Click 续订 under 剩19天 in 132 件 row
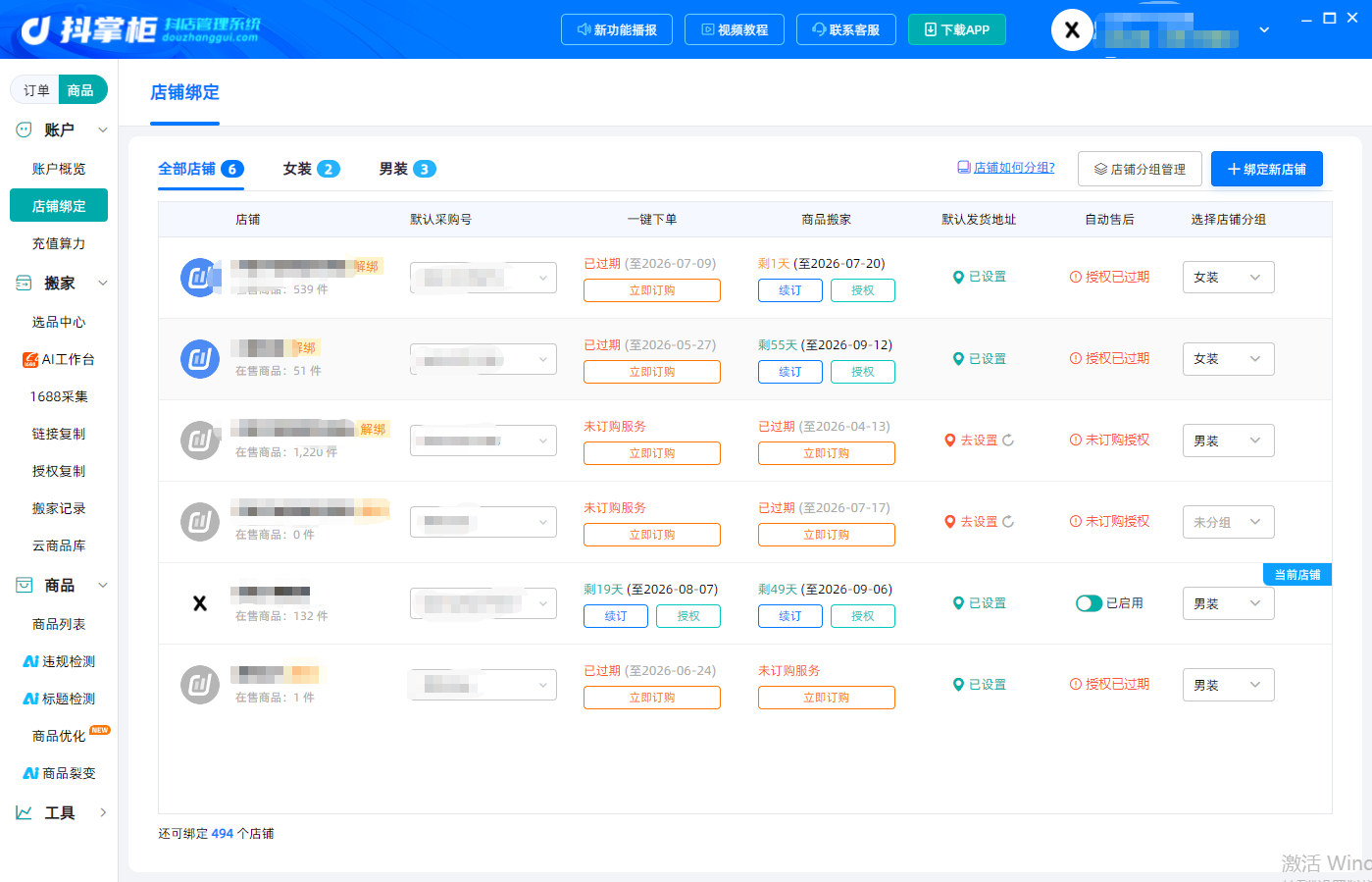Screen dimensions: 1372x882 pyautogui.click(x=616, y=616)
